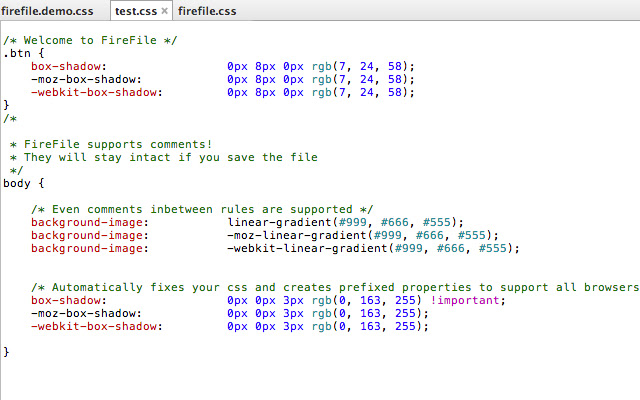Click the 'Welcome to FireFile' comment line
Screen dimensions: 640x400
[90, 40]
